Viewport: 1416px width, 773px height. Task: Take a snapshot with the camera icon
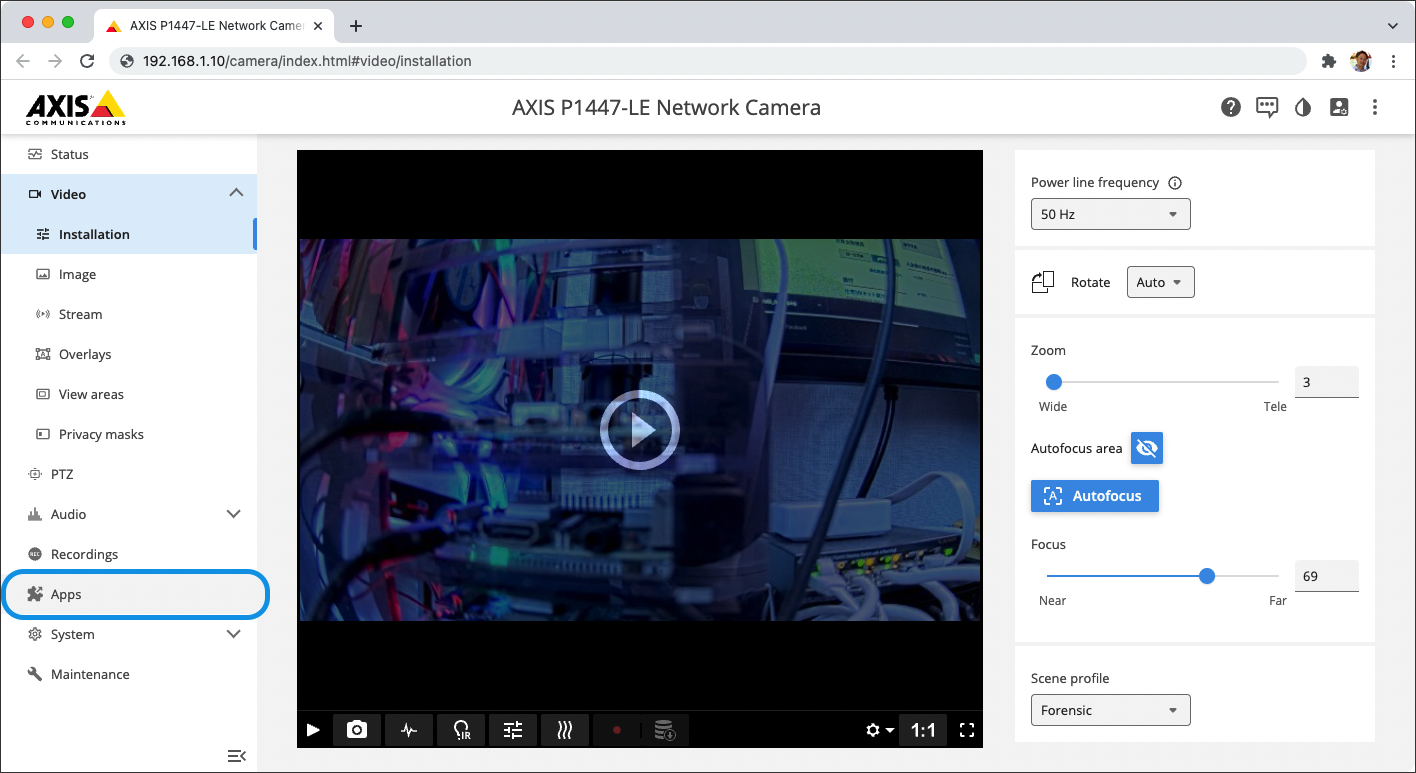click(357, 730)
